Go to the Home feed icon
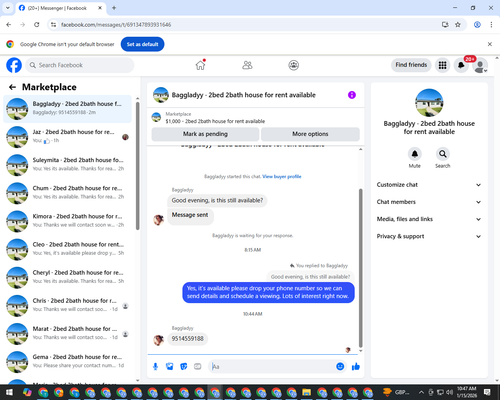The image size is (500, 400). click(200, 65)
